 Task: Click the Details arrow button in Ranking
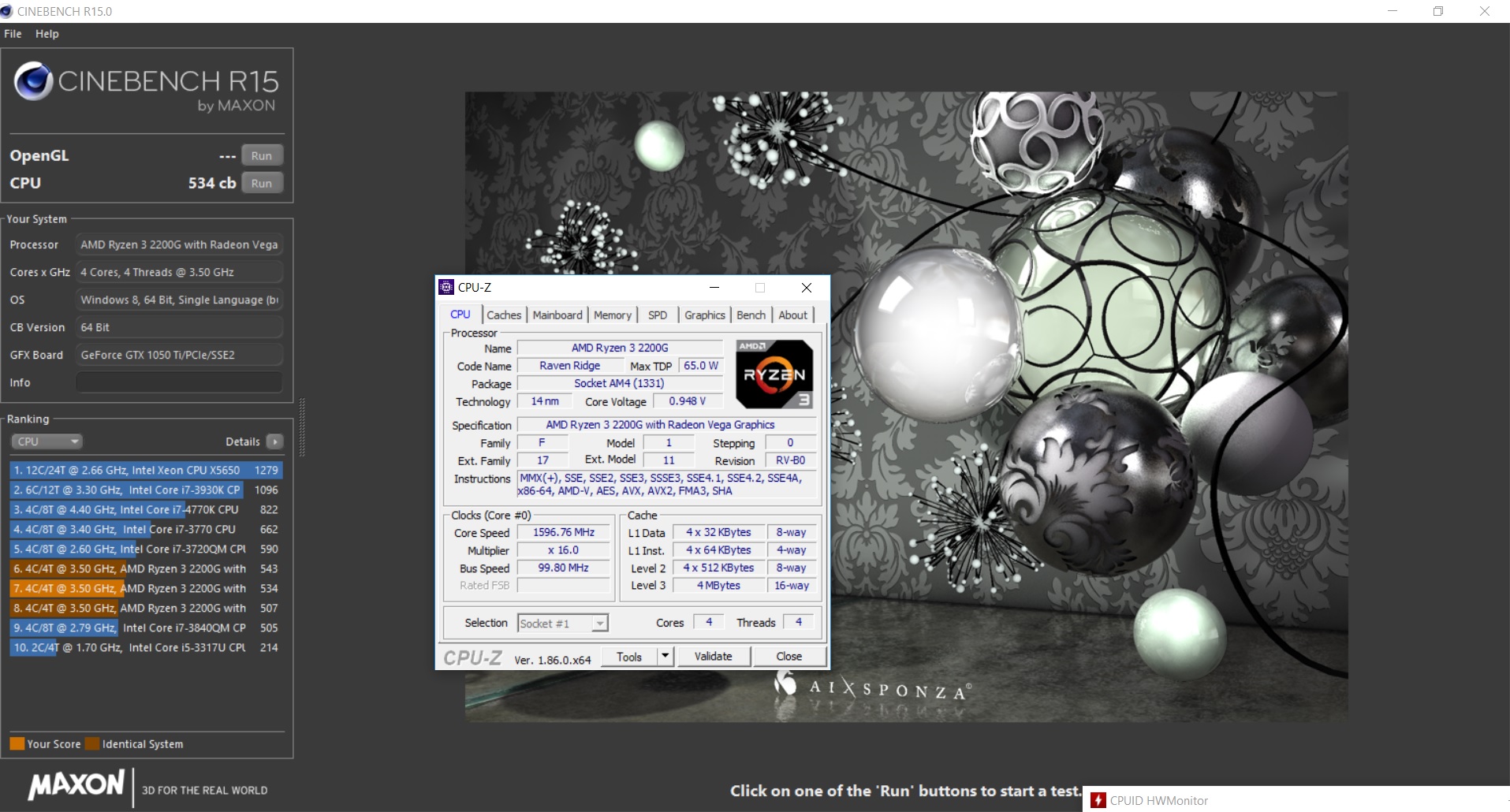pyautogui.click(x=274, y=441)
